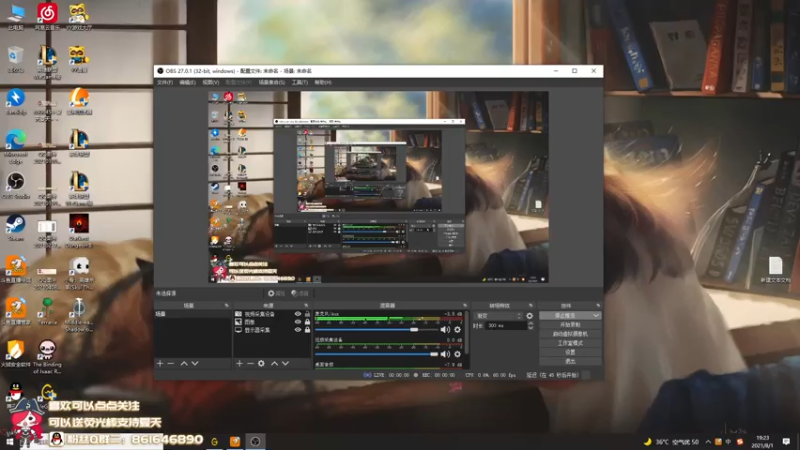Pop out the Controls dock
The height and width of the screenshot is (450, 800).
[x=598, y=305]
